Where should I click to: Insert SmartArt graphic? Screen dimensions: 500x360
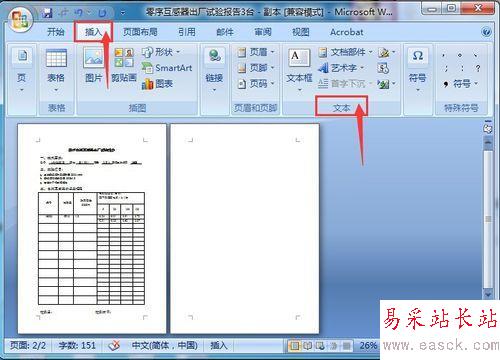pyautogui.click(x=167, y=68)
